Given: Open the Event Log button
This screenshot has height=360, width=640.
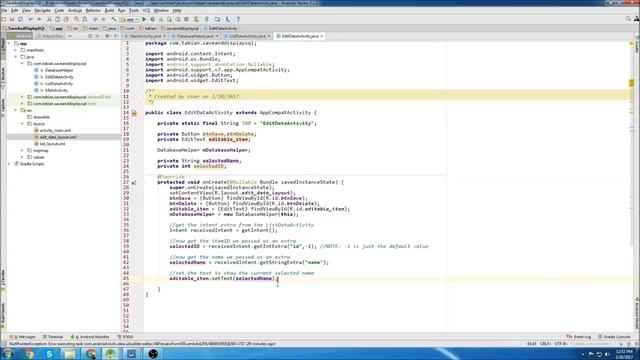Looking at the screenshot, I should 579,337.
